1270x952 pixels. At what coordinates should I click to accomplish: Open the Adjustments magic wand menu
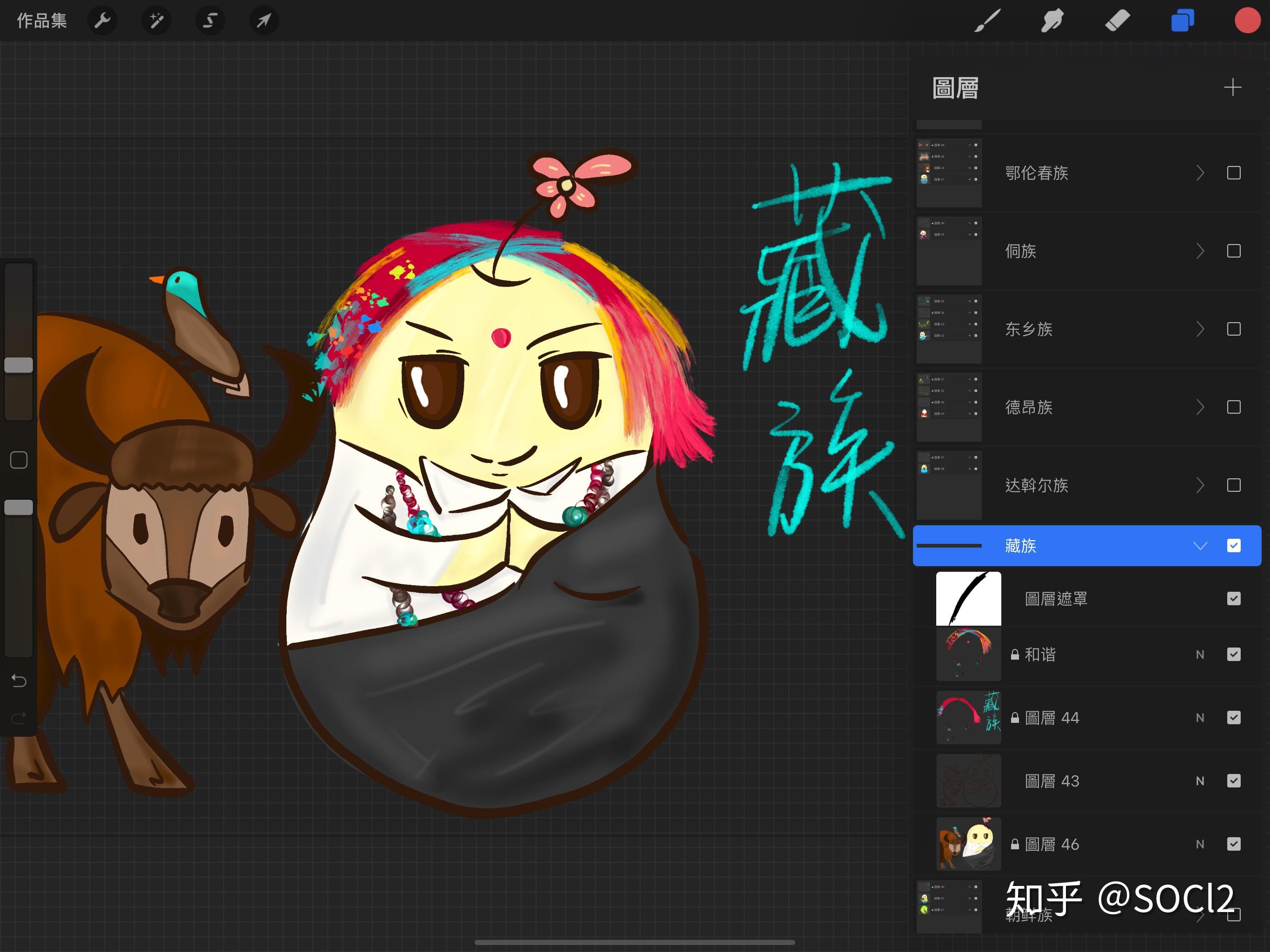point(156,21)
